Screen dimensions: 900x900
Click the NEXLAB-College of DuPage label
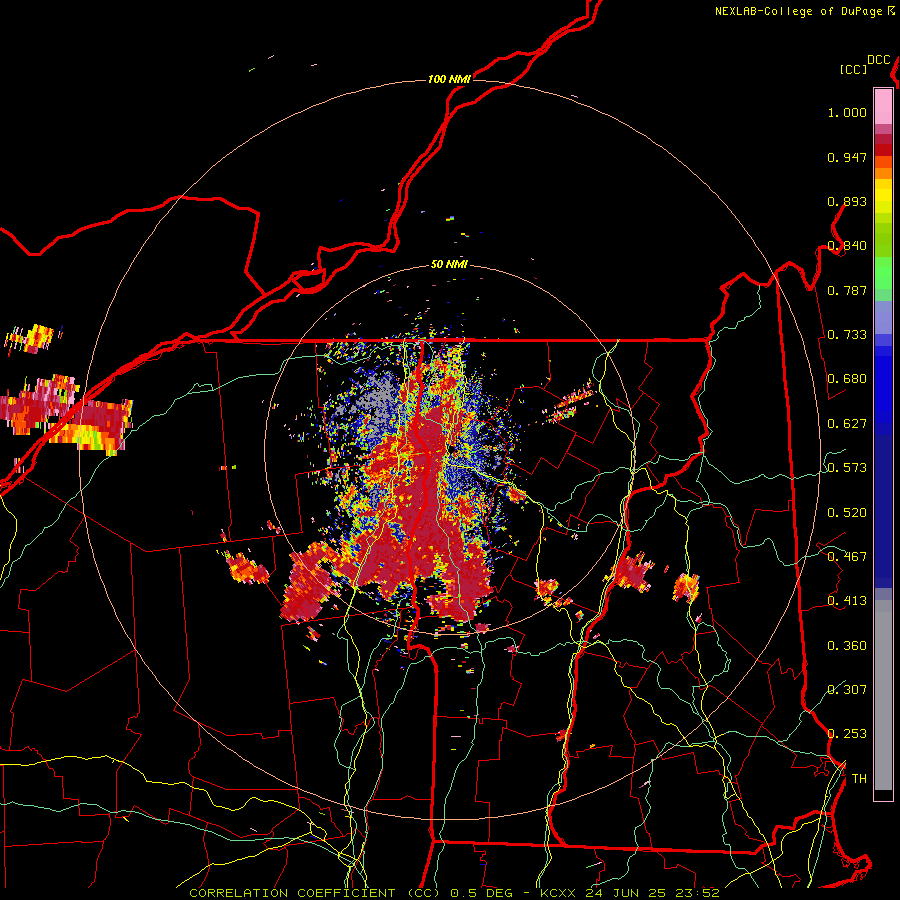(x=798, y=11)
